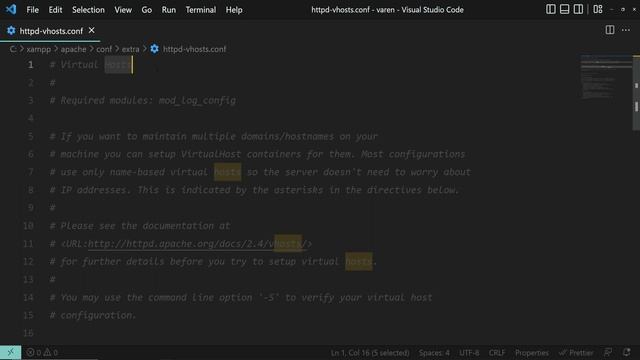Click the gear file icon in the tab
The image size is (640, 360).
click(11, 31)
